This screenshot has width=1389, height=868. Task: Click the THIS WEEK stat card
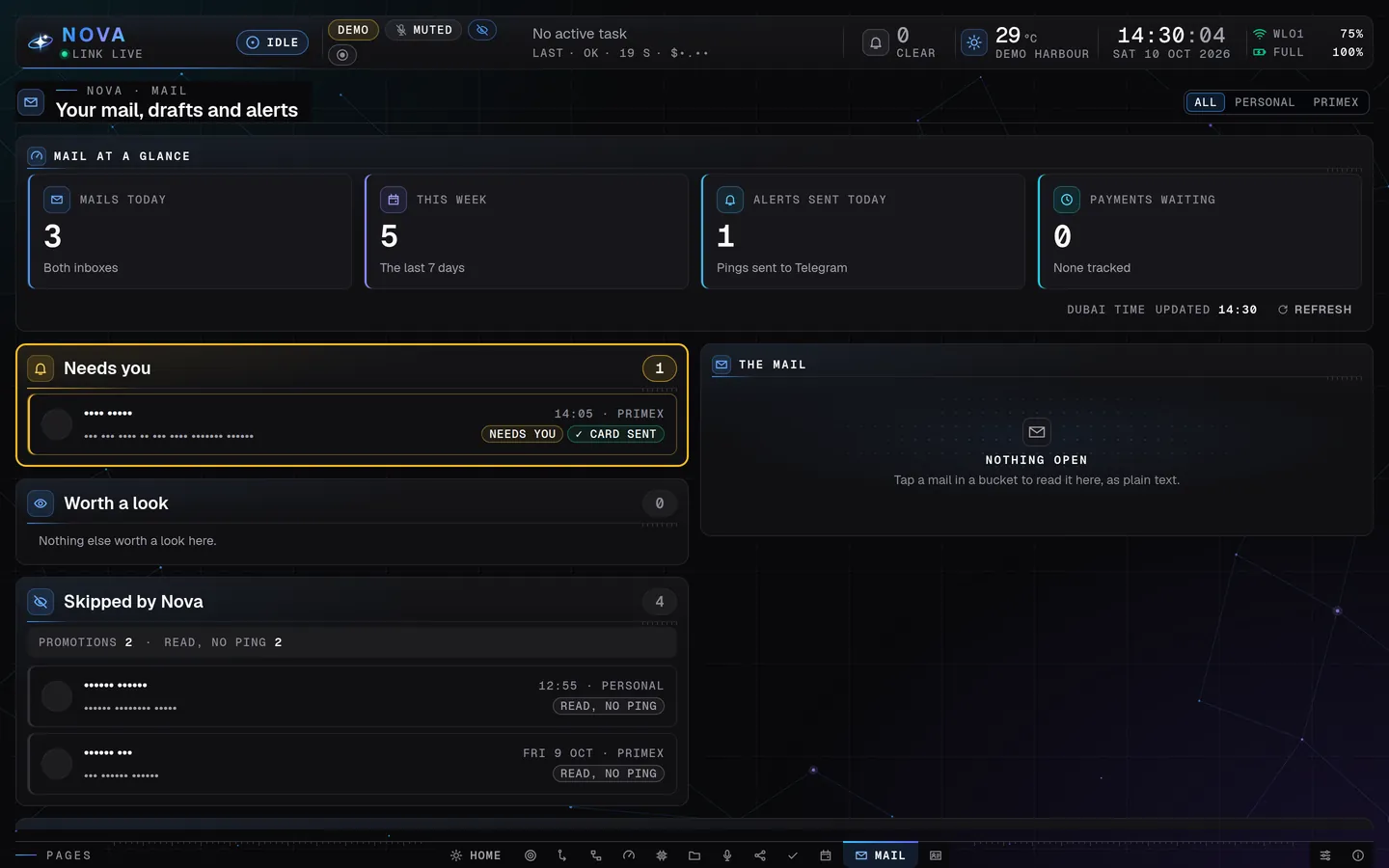527,231
